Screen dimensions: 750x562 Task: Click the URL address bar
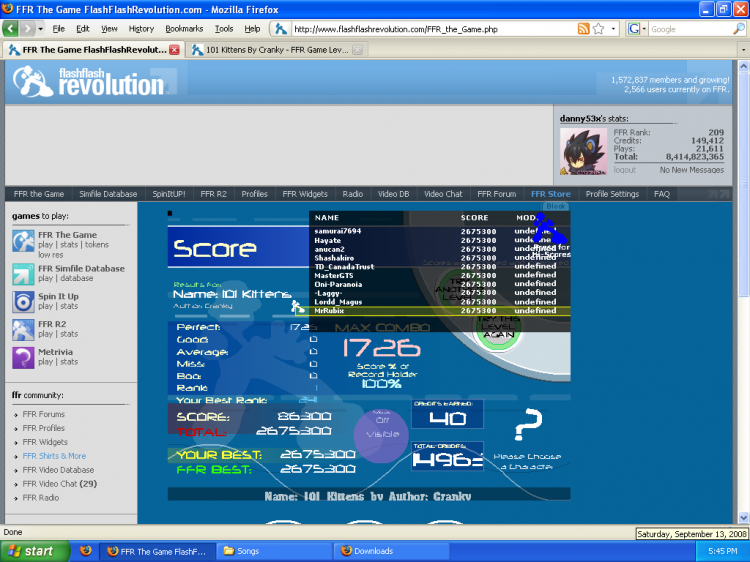tap(433, 29)
